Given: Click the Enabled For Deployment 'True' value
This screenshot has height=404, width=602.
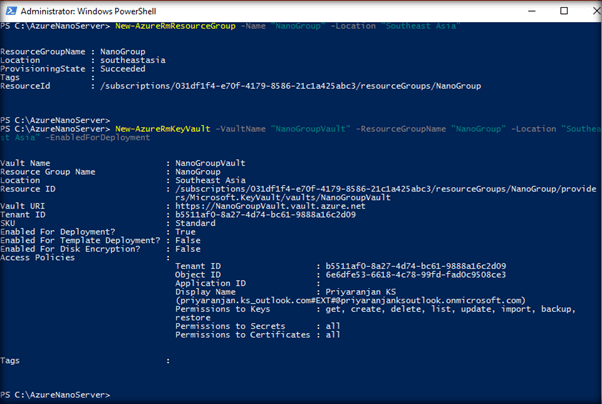Looking at the screenshot, I should 183,229.
